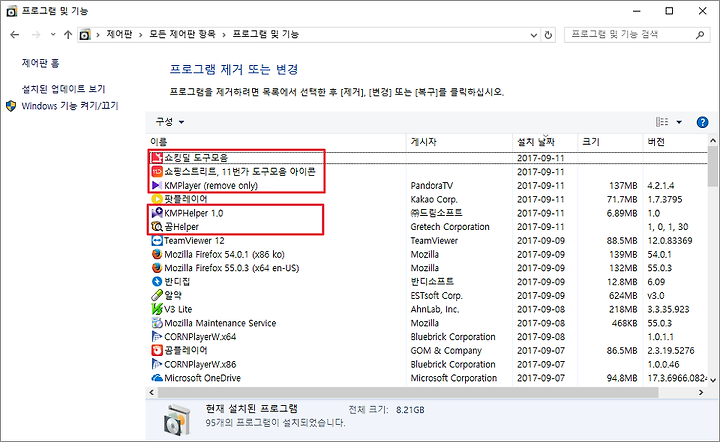Go back with the left arrow
Viewport: 720px width, 442px height.
point(15,34)
